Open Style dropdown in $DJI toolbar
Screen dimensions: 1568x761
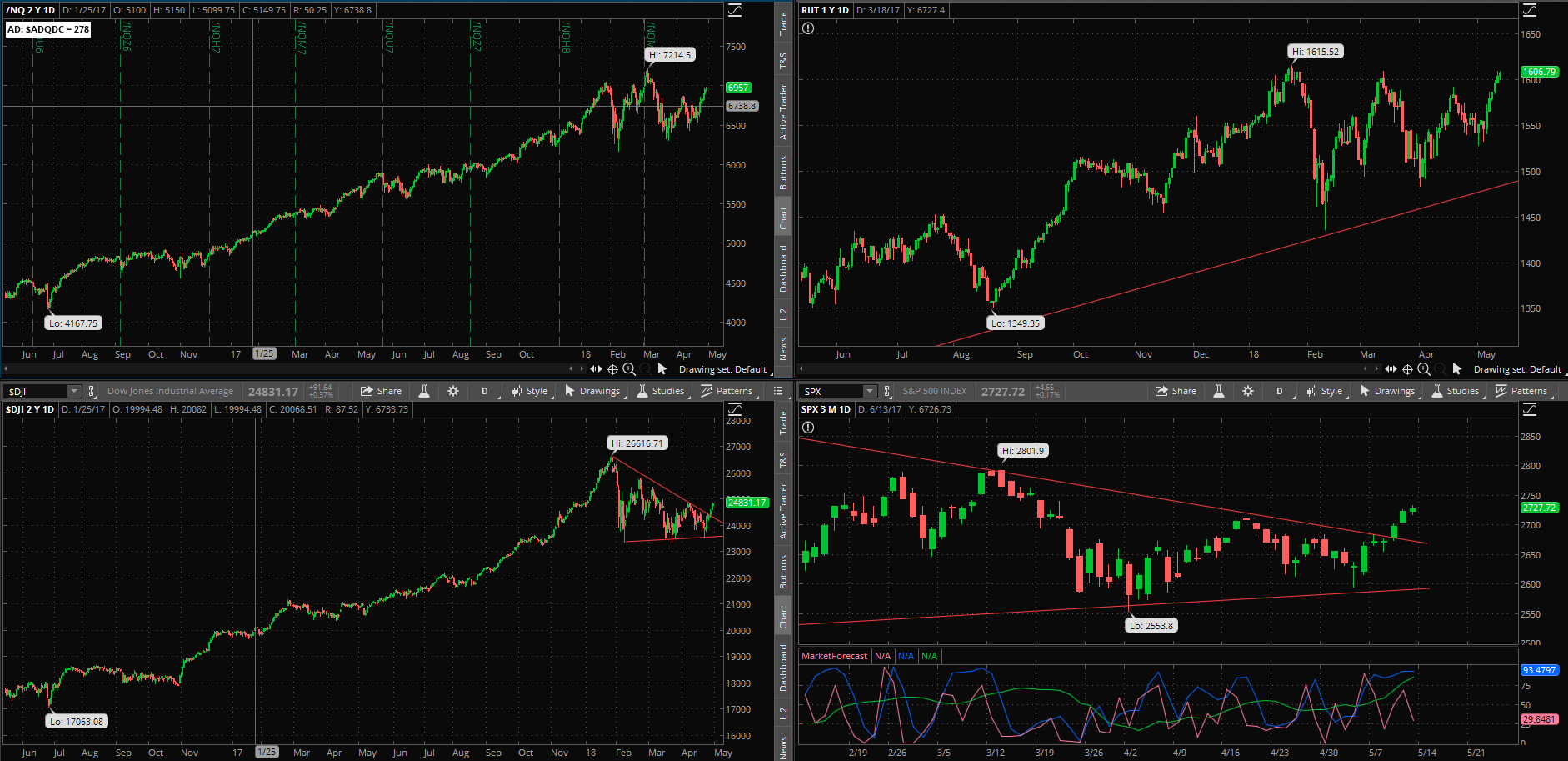pos(530,391)
